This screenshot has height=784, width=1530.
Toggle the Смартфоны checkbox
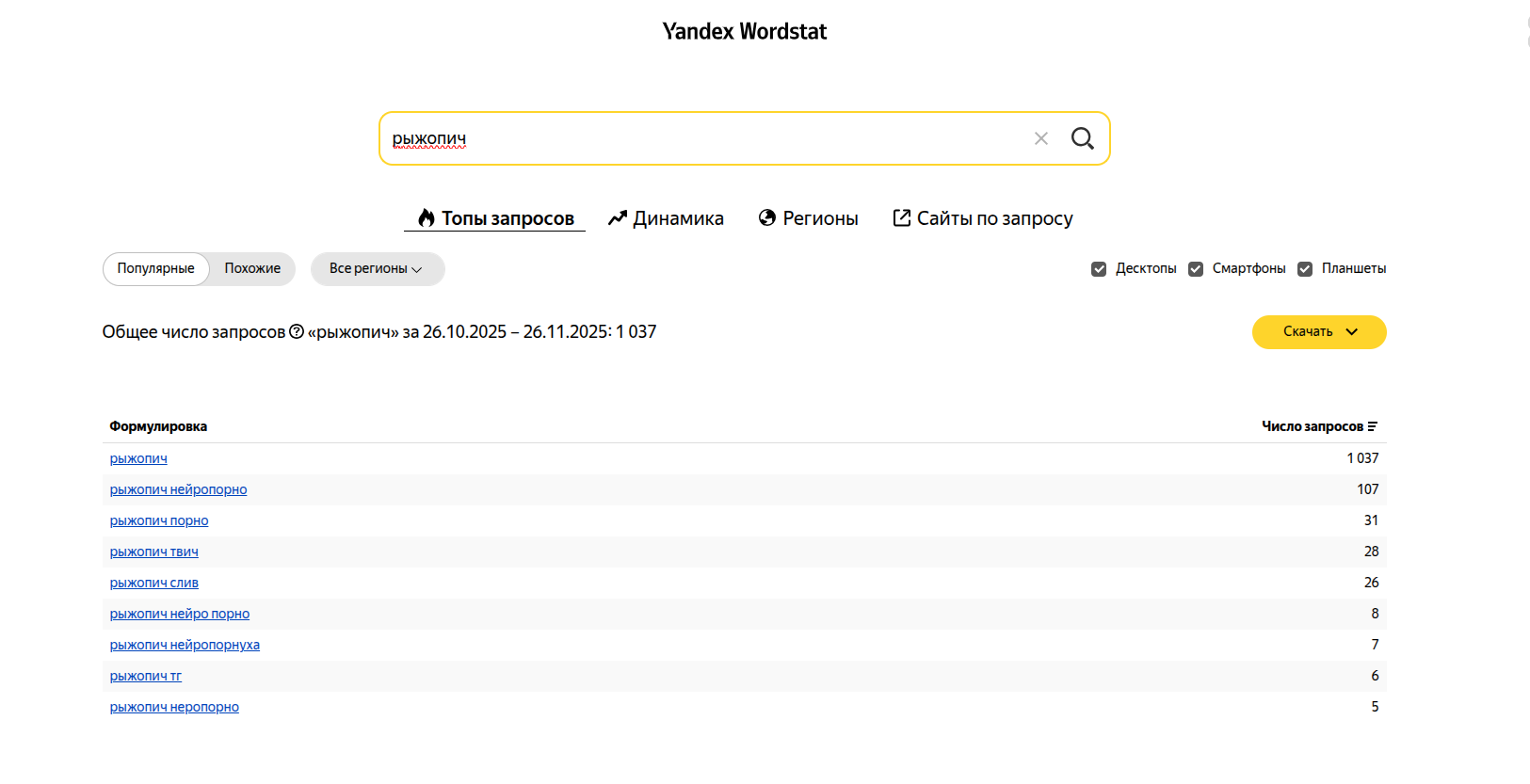1196,269
